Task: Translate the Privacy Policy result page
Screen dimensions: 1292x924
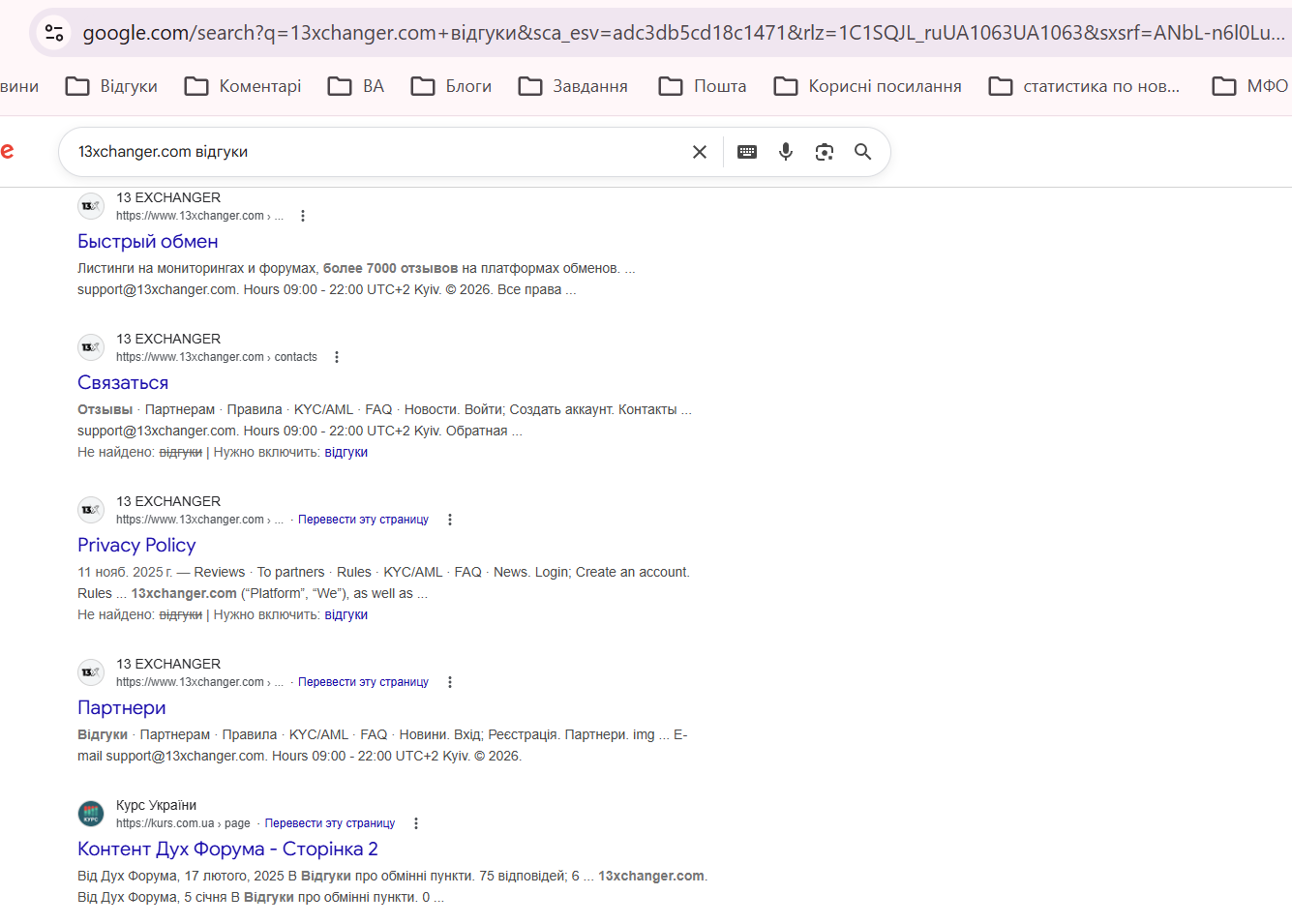Action: (x=363, y=520)
